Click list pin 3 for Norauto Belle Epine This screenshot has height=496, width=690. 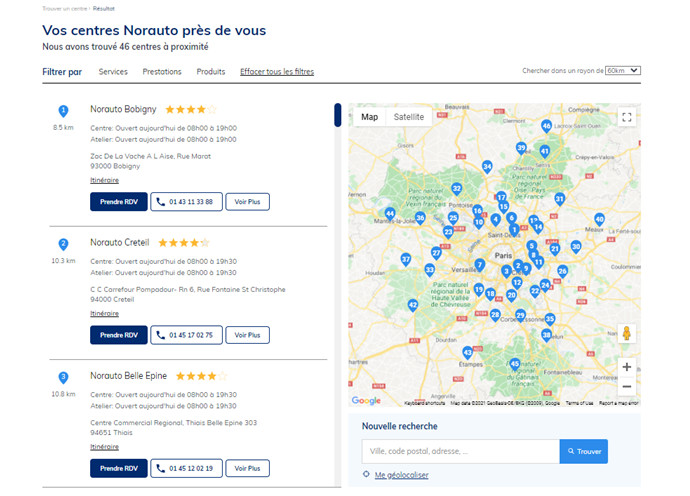point(63,378)
